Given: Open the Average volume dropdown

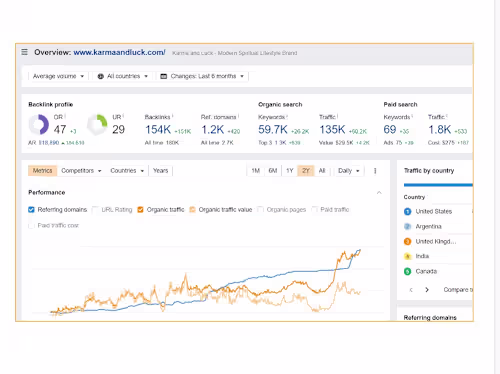Looking at the screenshot, I should pyautogui.click(x=58, y=76).
